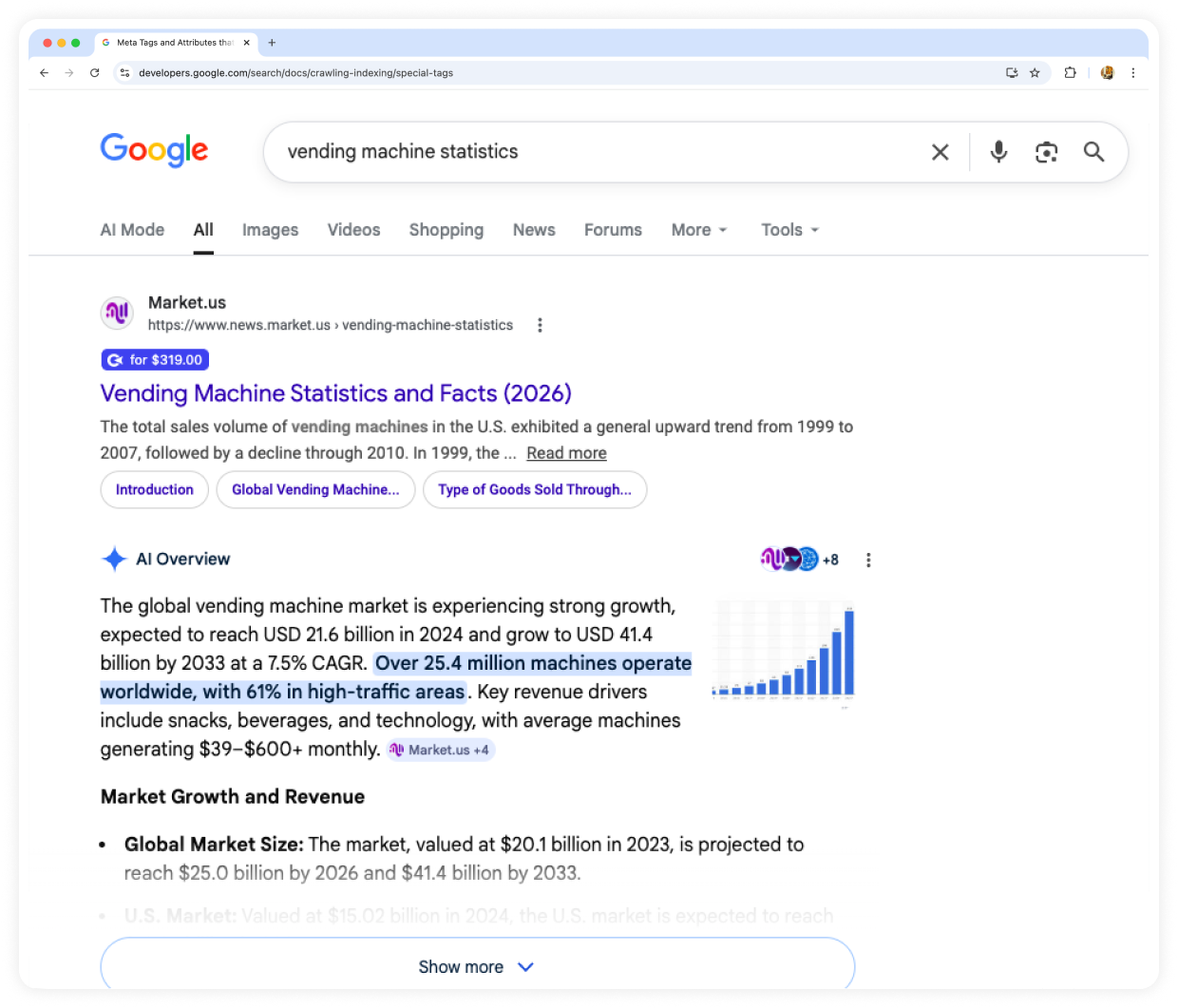Click the Introduction sitelink chip
Image resolution: width=1178 pixels, height=1008 pixels.
154,489
